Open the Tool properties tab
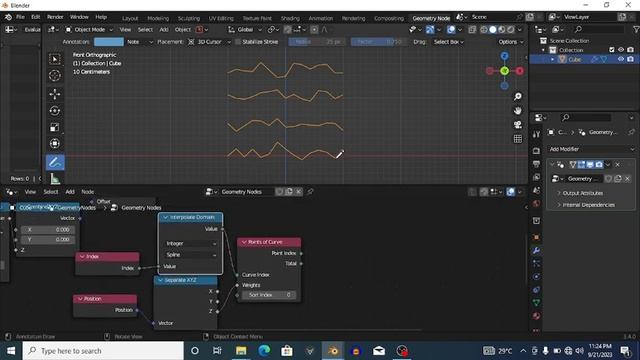The width and height of the screenshot is (640, 360). tap(536, 134)
